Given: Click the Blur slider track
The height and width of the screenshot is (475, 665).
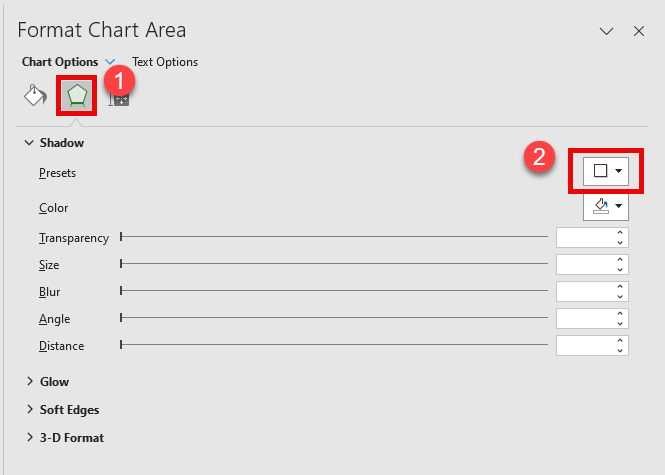Looking at the screenshot, I should (334, 291).
